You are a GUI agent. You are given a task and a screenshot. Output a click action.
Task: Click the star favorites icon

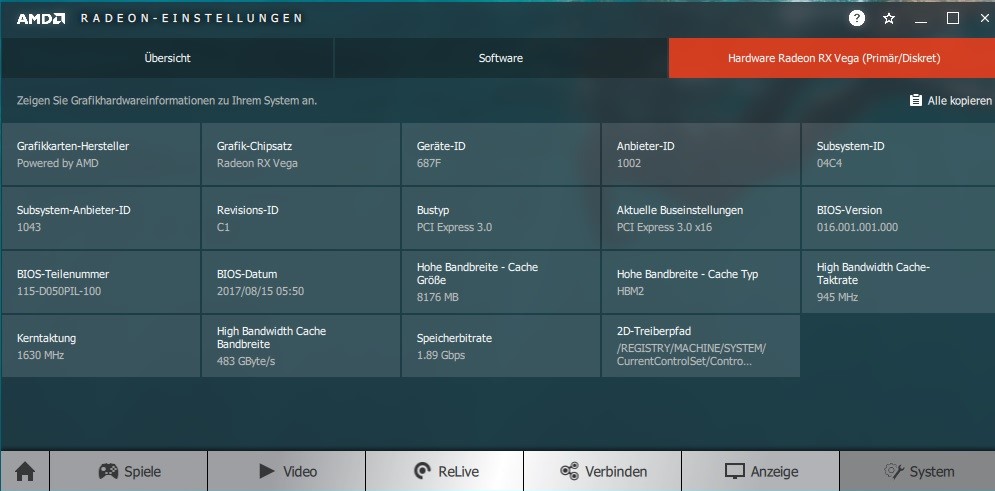pyautogui.click(x=889, y=18)
